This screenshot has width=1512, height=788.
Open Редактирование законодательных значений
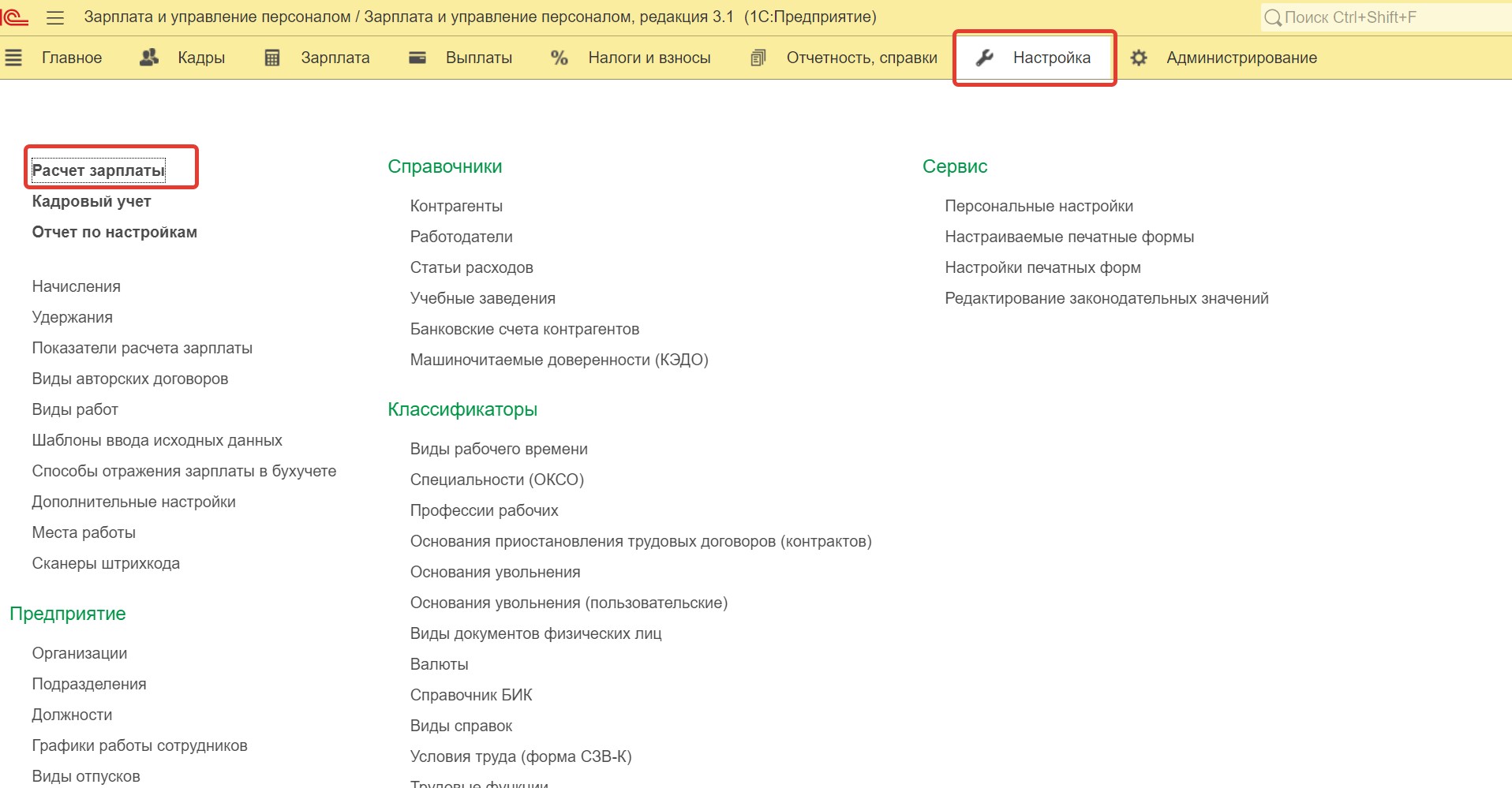coord(1107,298)
